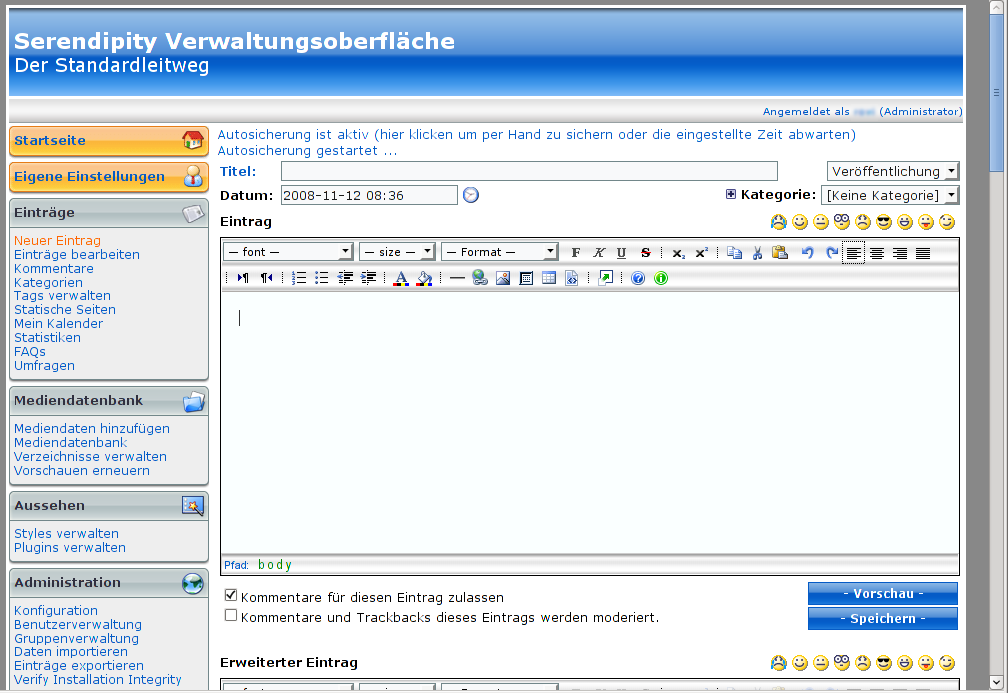Insert a web link via the Eintrag globe-chain icon
This screenshot has height=693, width=1008.
coord(480,278)
